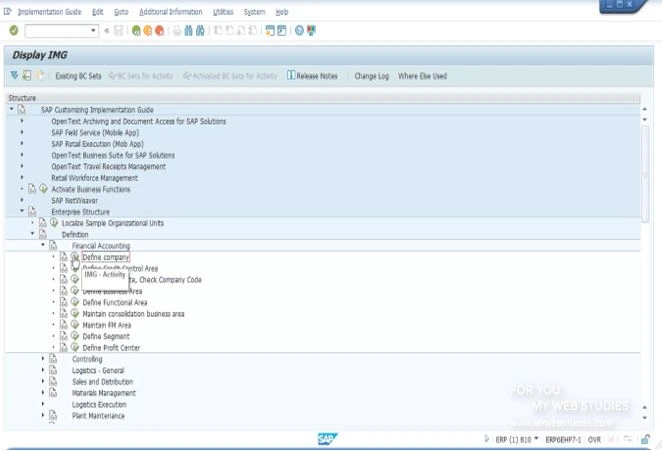
Task: Open the Utilities menu
Action: pos(223,12)
